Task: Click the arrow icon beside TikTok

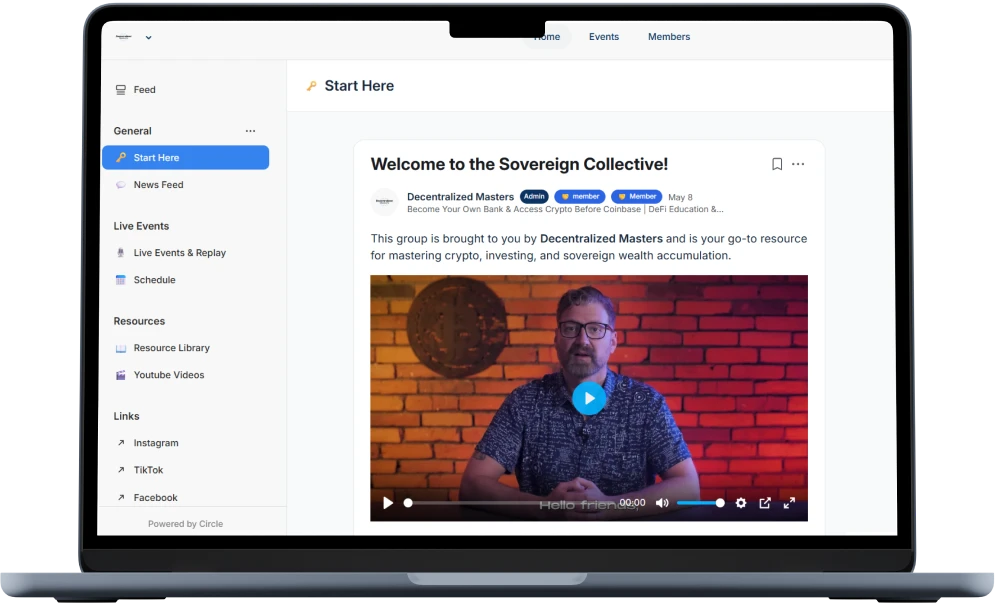Action: coord(121,470)
